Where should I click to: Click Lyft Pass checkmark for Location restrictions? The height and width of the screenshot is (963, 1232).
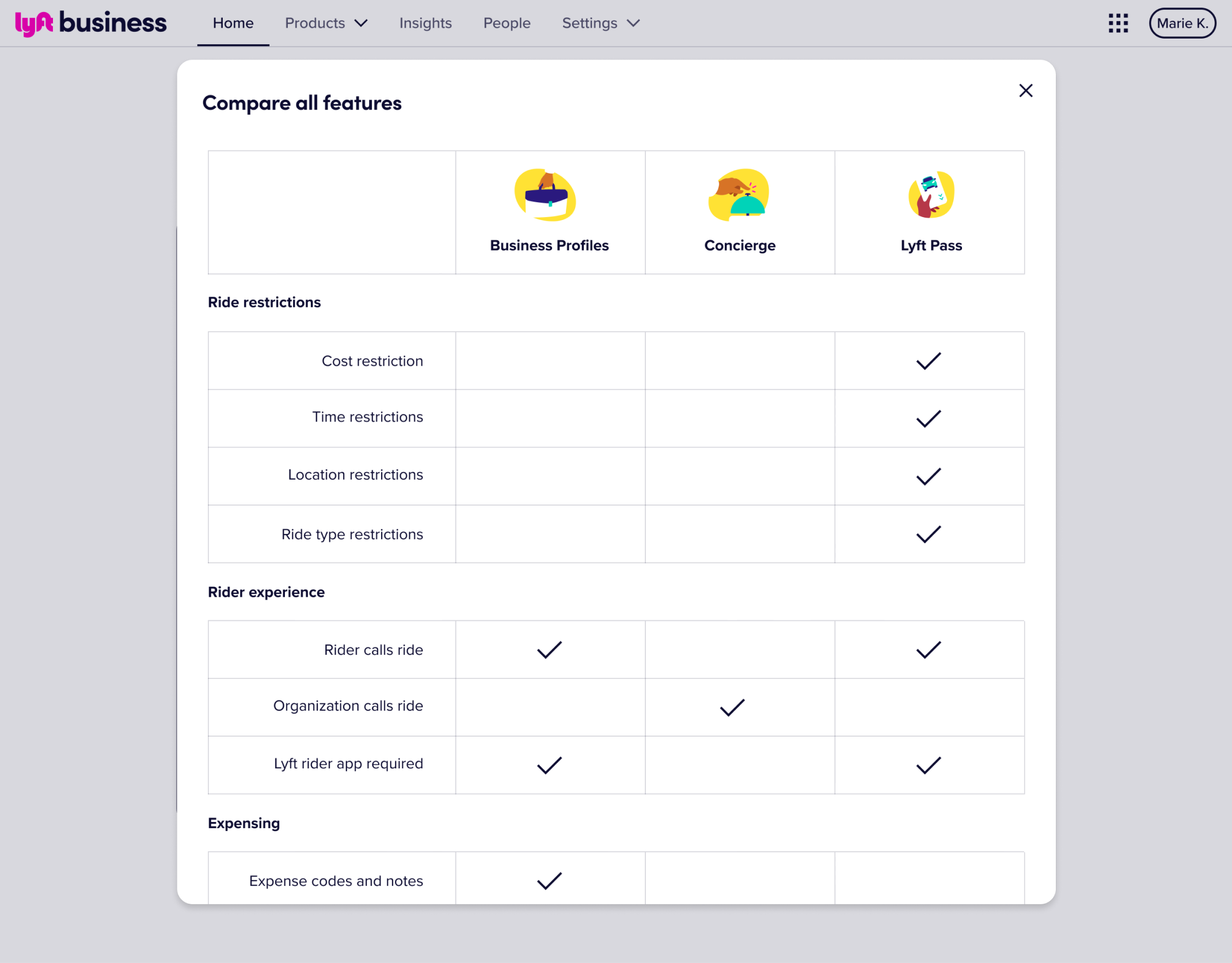coord(929,476)
